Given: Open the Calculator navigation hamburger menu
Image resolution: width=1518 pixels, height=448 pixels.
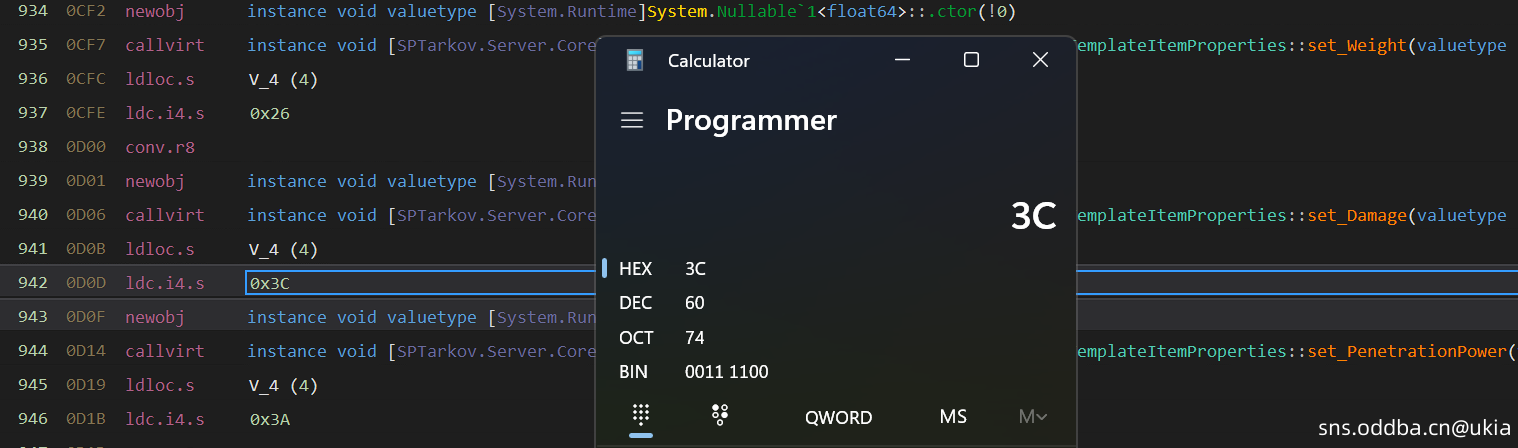Looking at the screenshot, I should 631,121.
